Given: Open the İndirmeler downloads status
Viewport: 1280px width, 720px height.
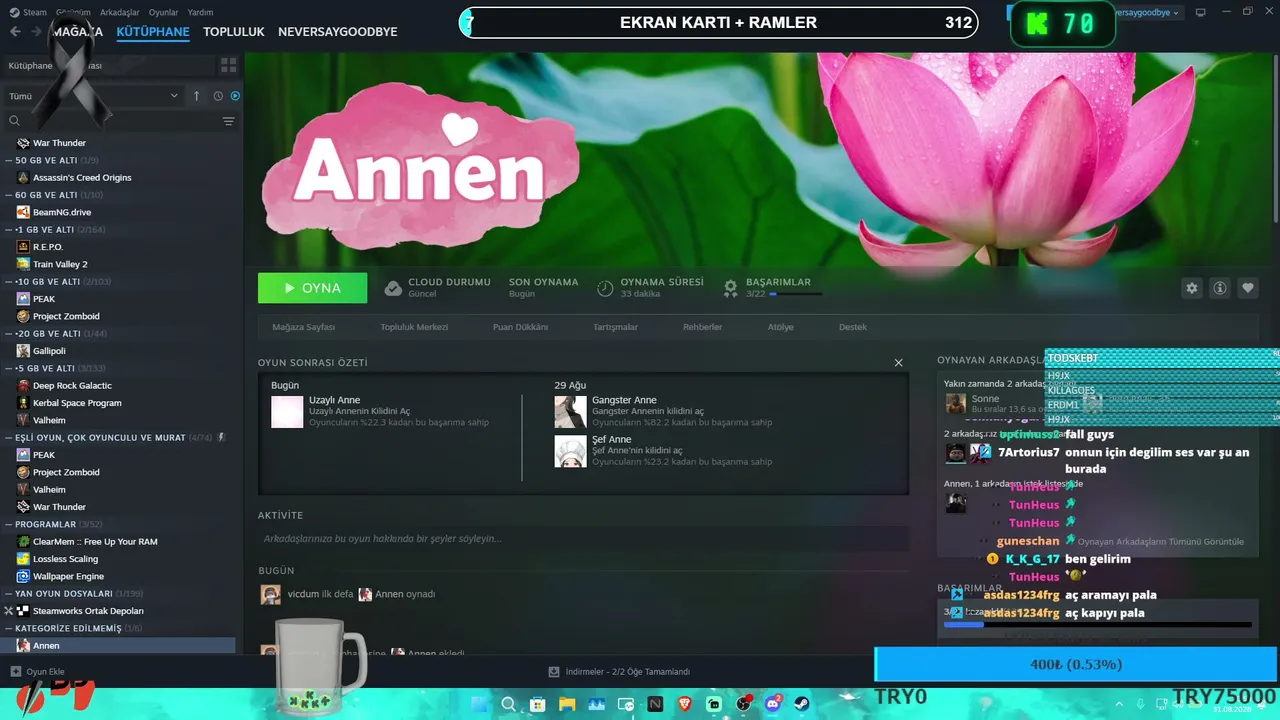Looking at the screenshot, I should [x=620, y=672].
